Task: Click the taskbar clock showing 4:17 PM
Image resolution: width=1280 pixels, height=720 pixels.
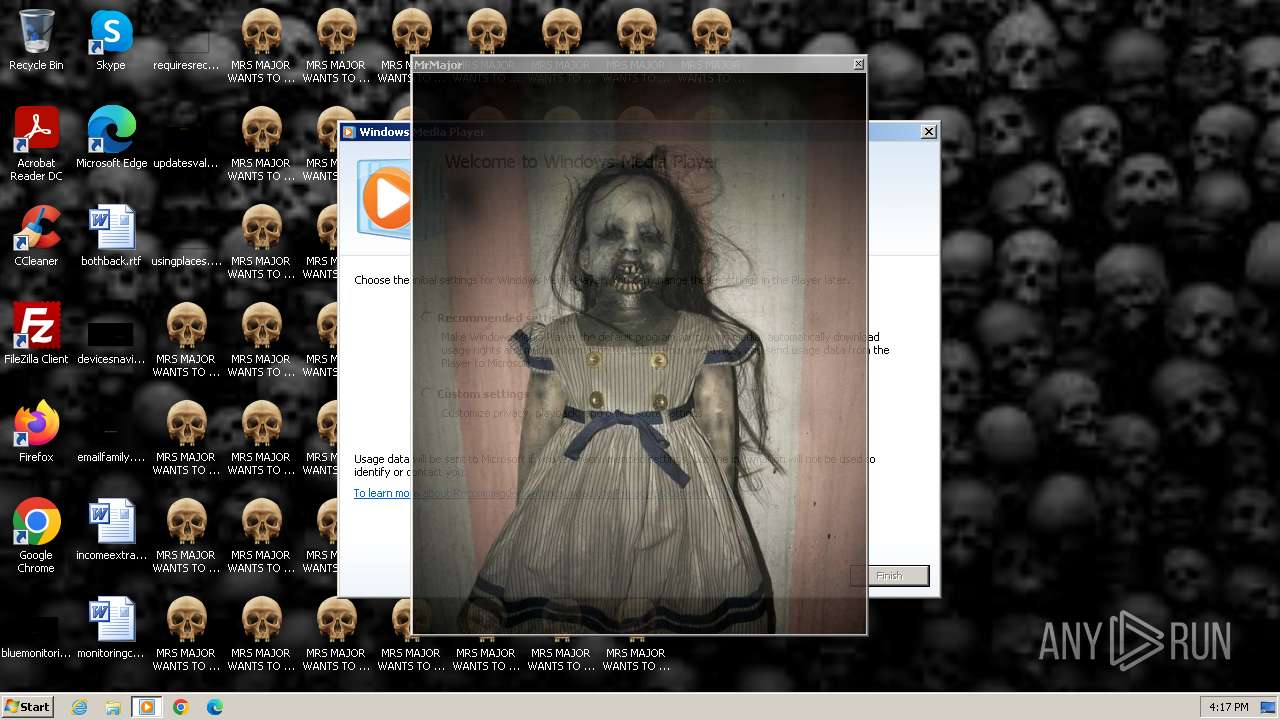Action: click(x=1229, y=707)
